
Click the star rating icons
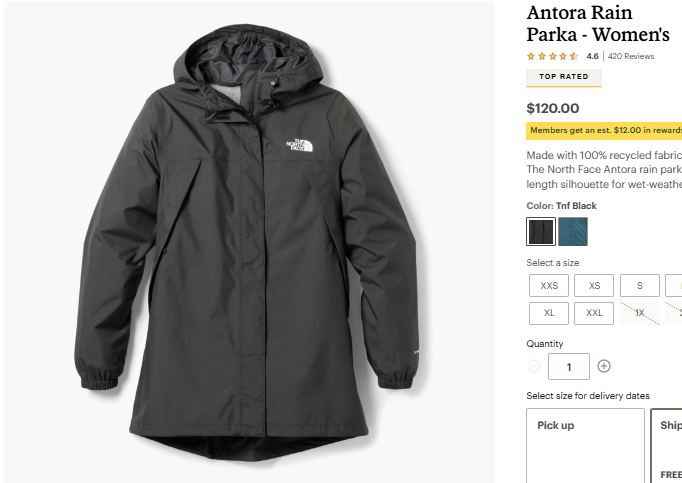552,56
